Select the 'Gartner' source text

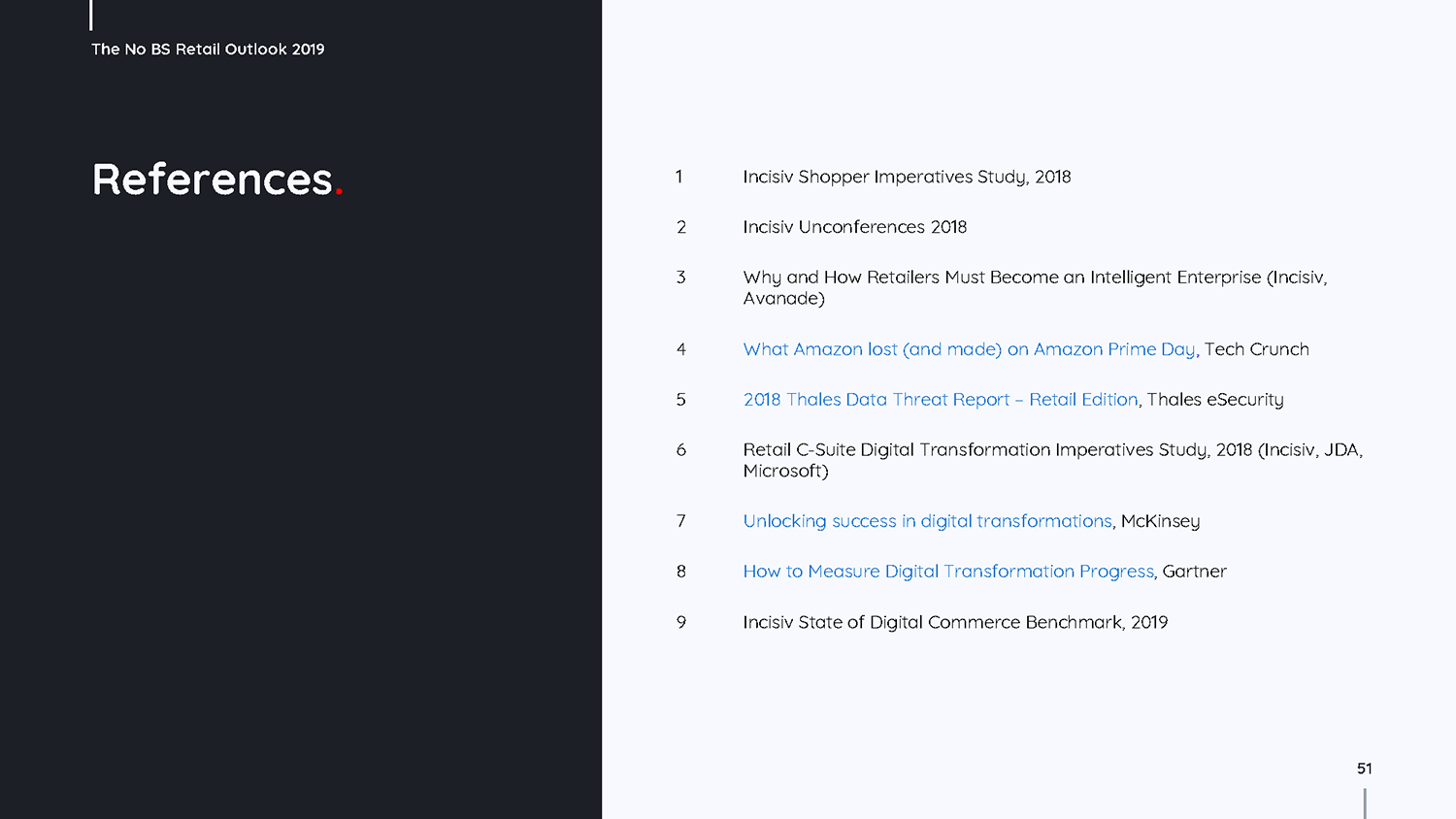tap(1195, 572)
